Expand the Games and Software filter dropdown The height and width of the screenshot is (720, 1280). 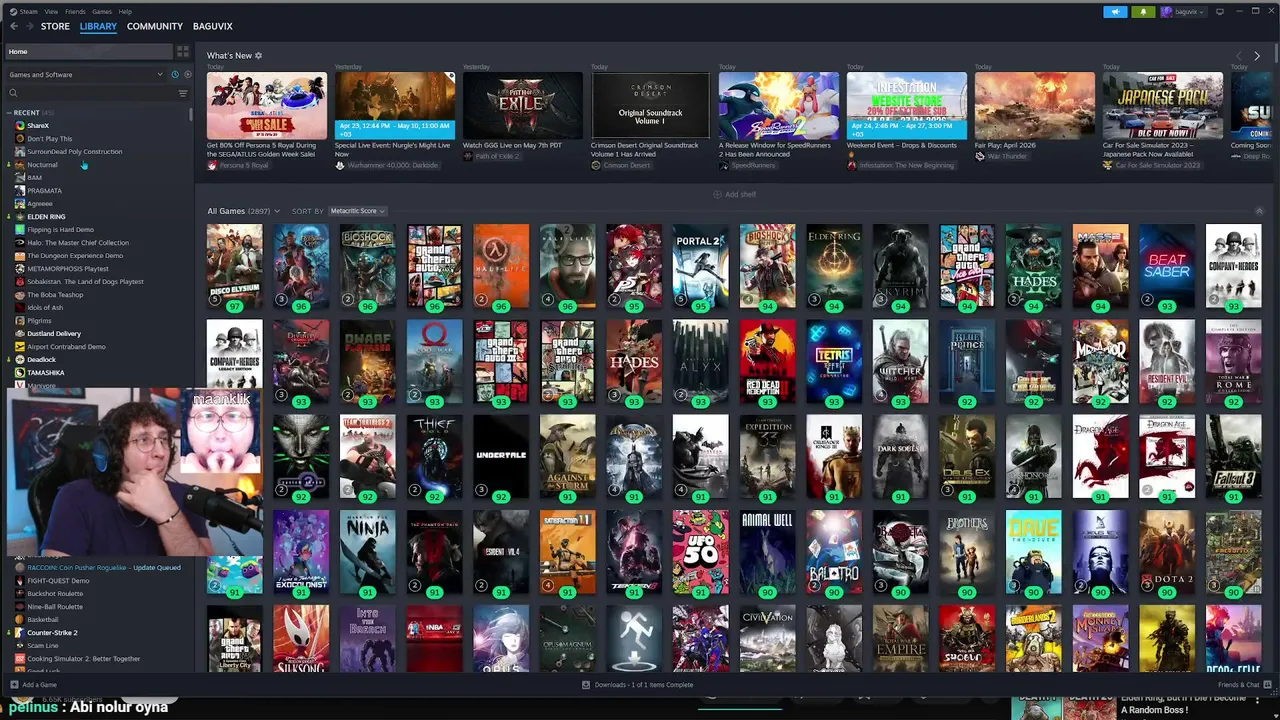86,74
